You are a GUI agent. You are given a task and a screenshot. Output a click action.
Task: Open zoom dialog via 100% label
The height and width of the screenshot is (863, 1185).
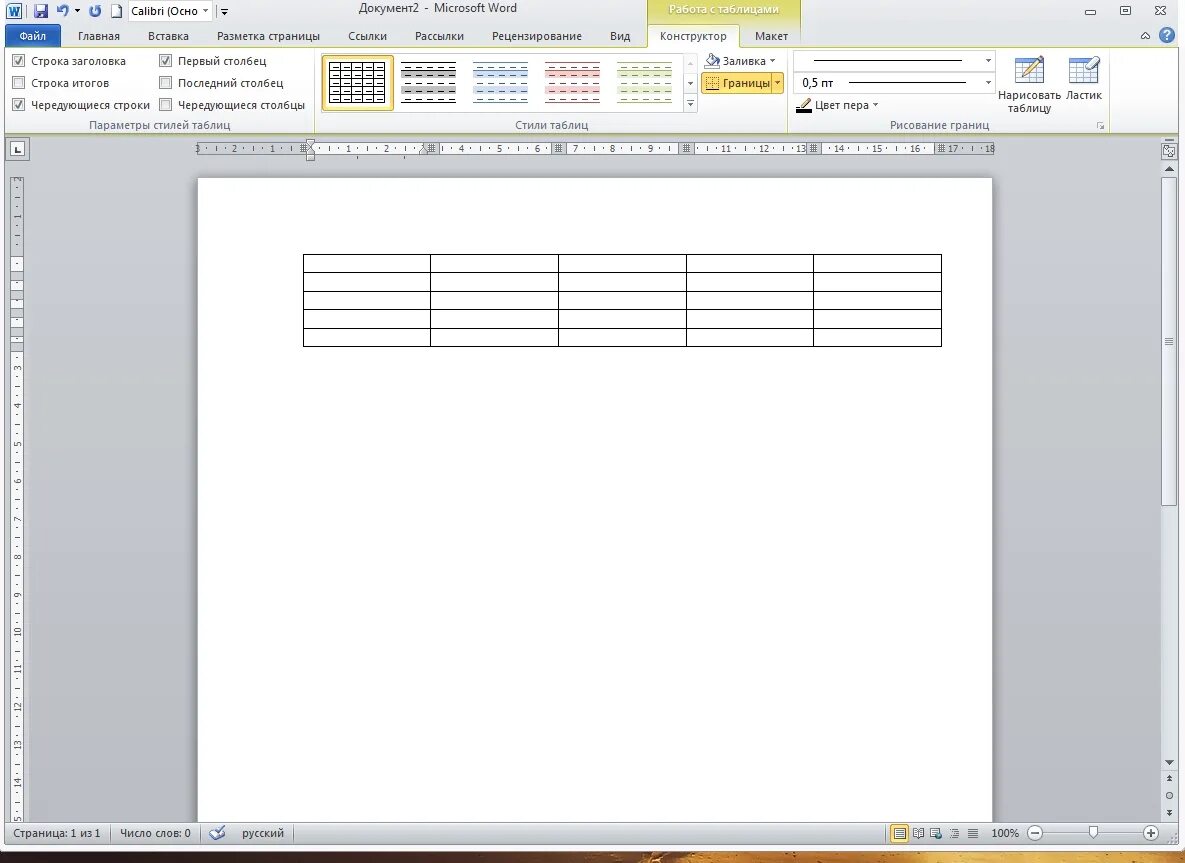[x=1004, y=833]
